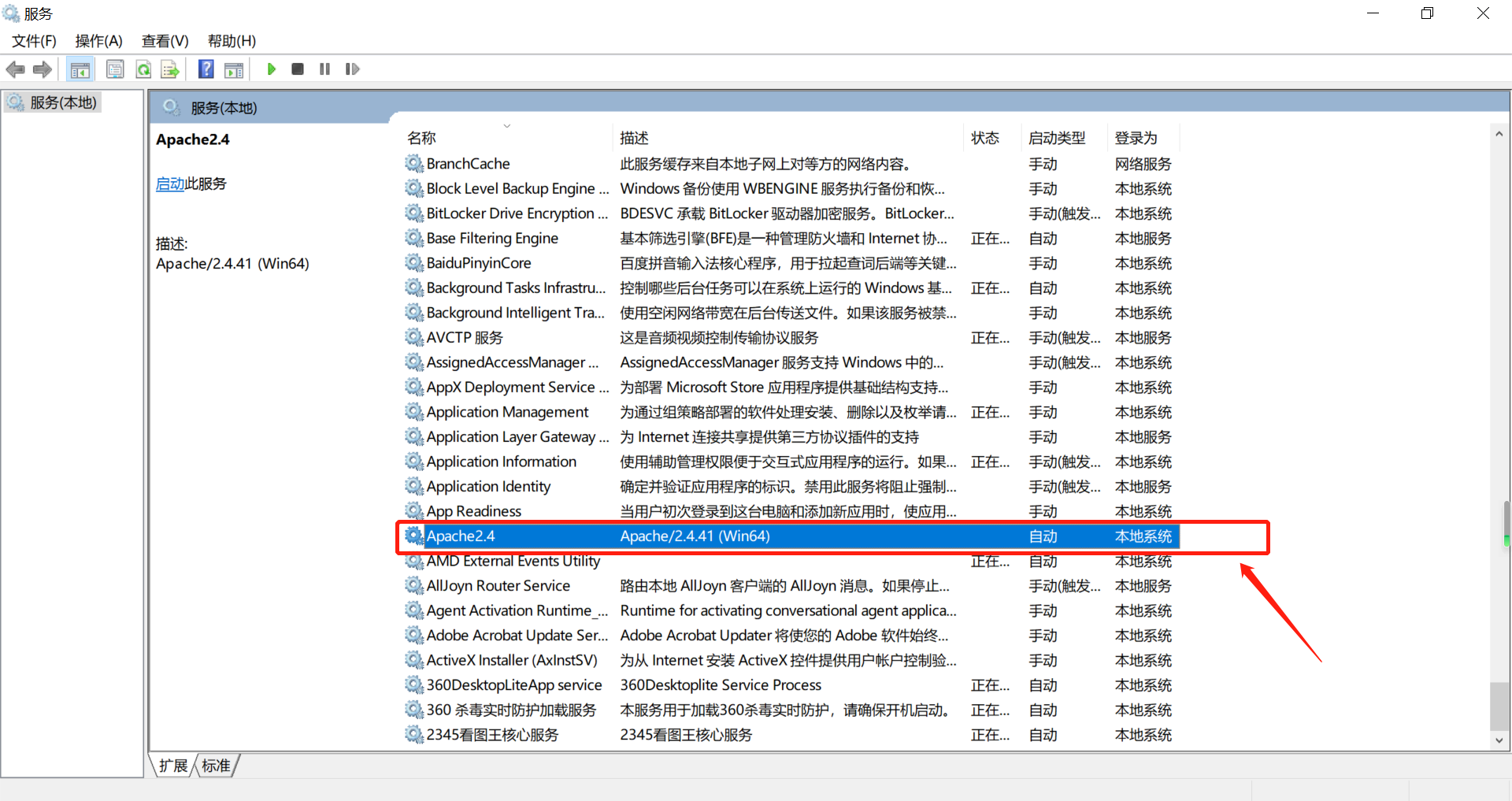Select the BranchCache service row
Screen dimensions: 1512x801
[x=791, y=164]
